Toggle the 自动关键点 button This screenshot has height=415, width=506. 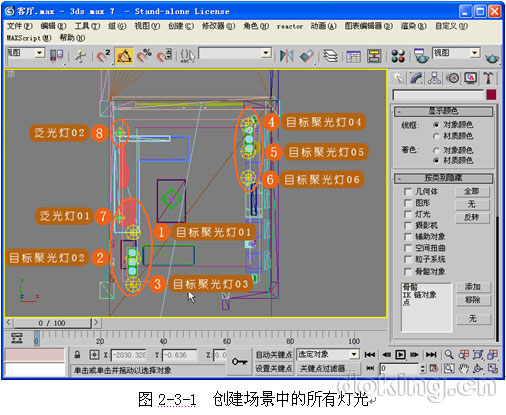274,355
